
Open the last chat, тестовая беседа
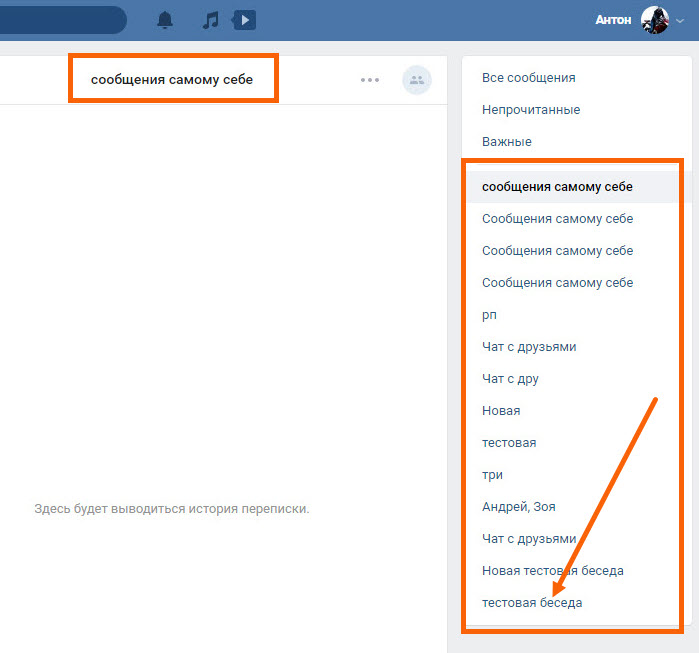531,603
